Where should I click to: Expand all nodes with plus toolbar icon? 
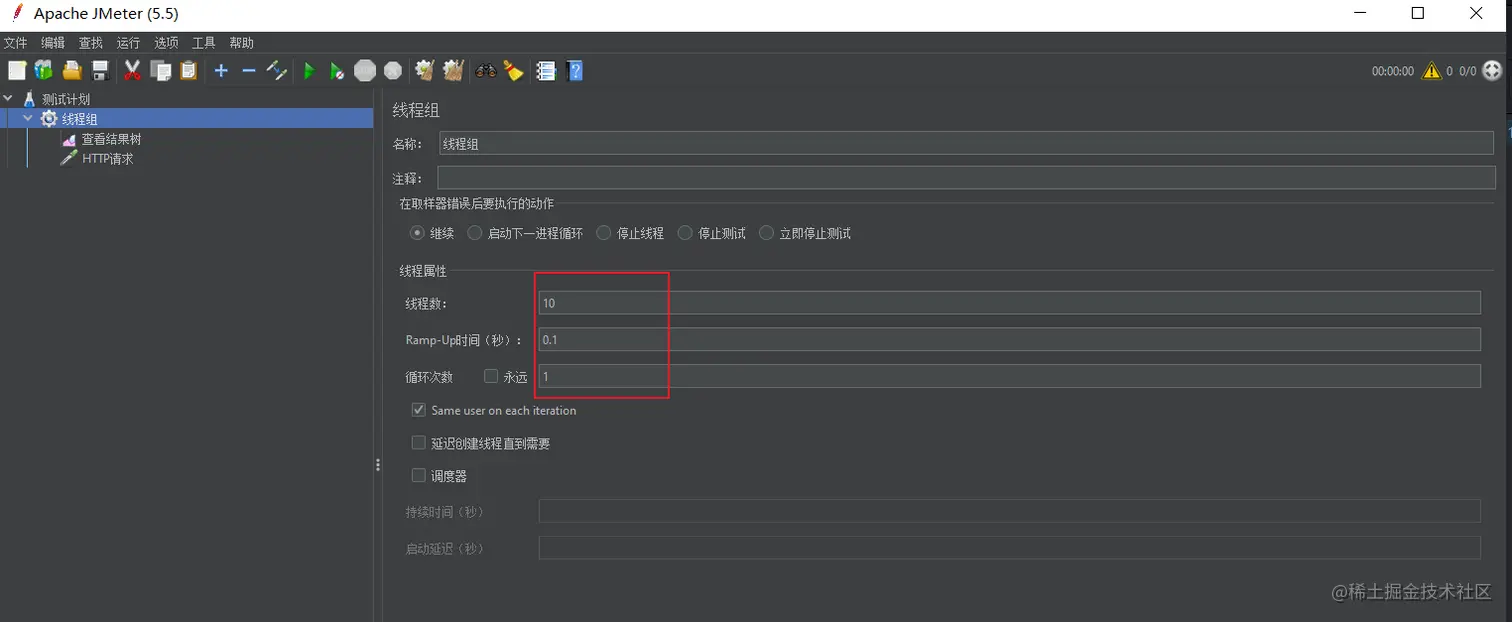(219, 70)
